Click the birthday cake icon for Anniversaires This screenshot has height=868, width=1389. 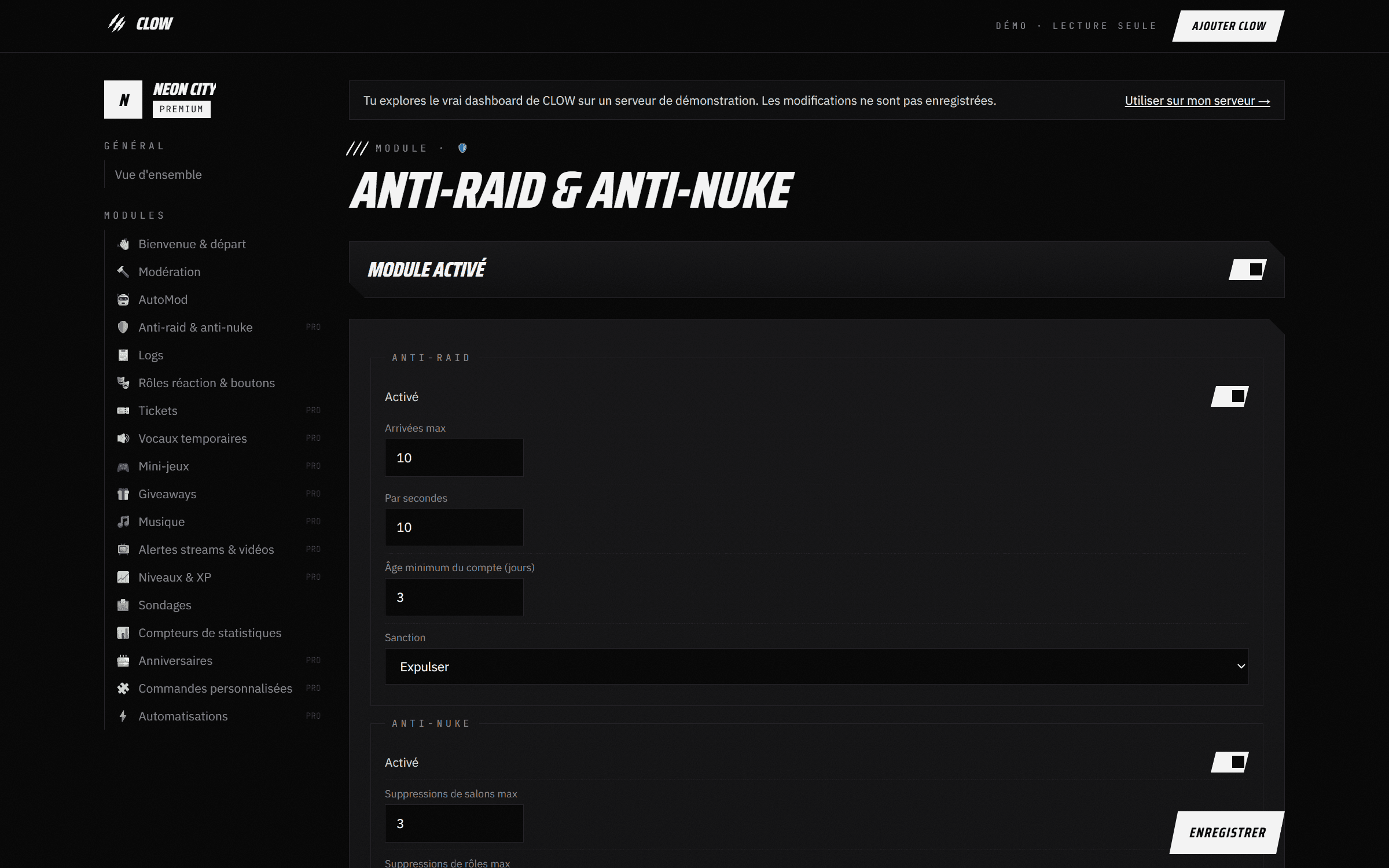pyautogui.click(x=123, y=661)
